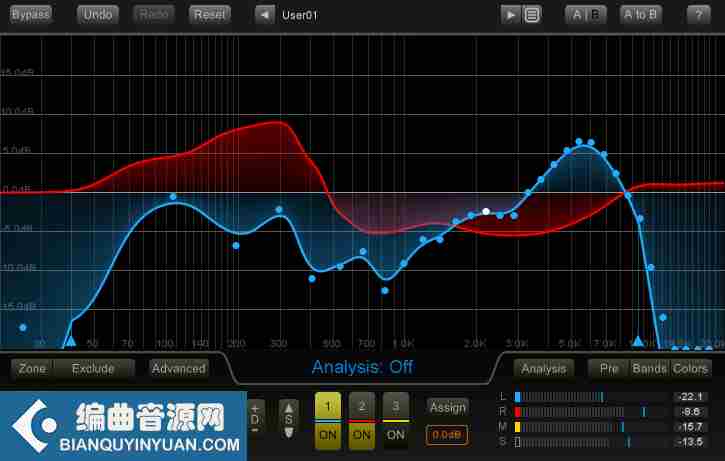The width and height of the screenshot is (725, 461).
Task: Select the white highlighted EQ node
Action: tap(486, 211)
